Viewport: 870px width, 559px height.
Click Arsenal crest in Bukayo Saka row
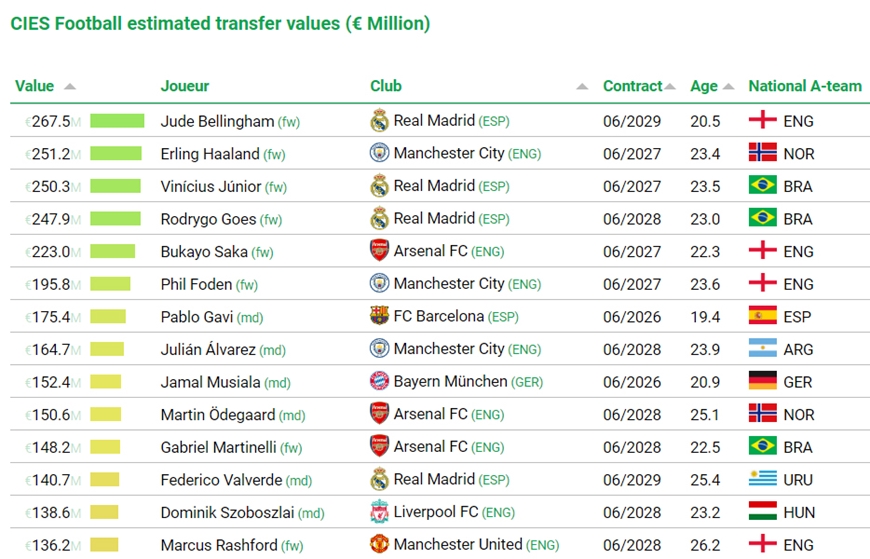380,251
